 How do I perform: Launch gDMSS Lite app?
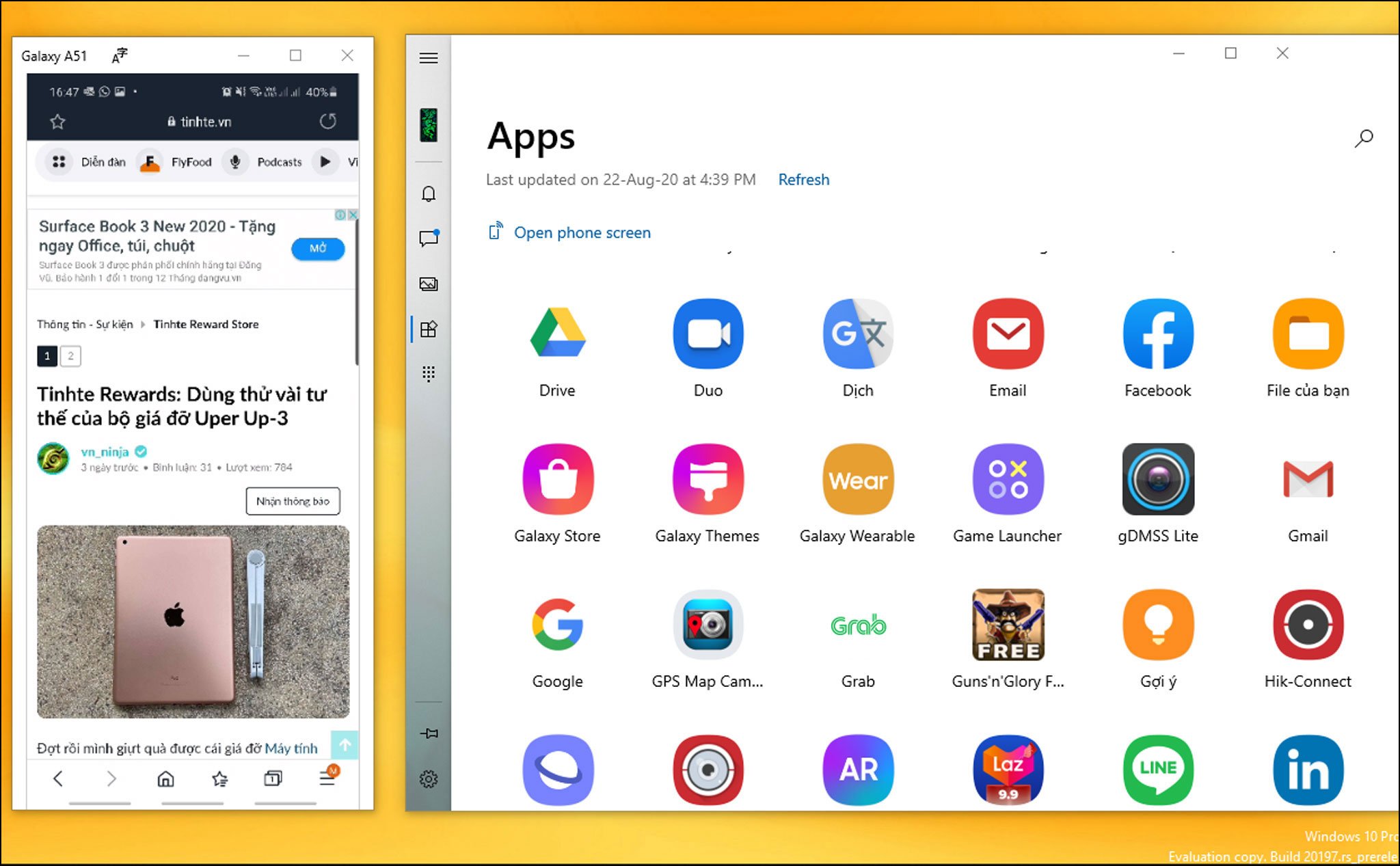click(x=1158, y=479)
